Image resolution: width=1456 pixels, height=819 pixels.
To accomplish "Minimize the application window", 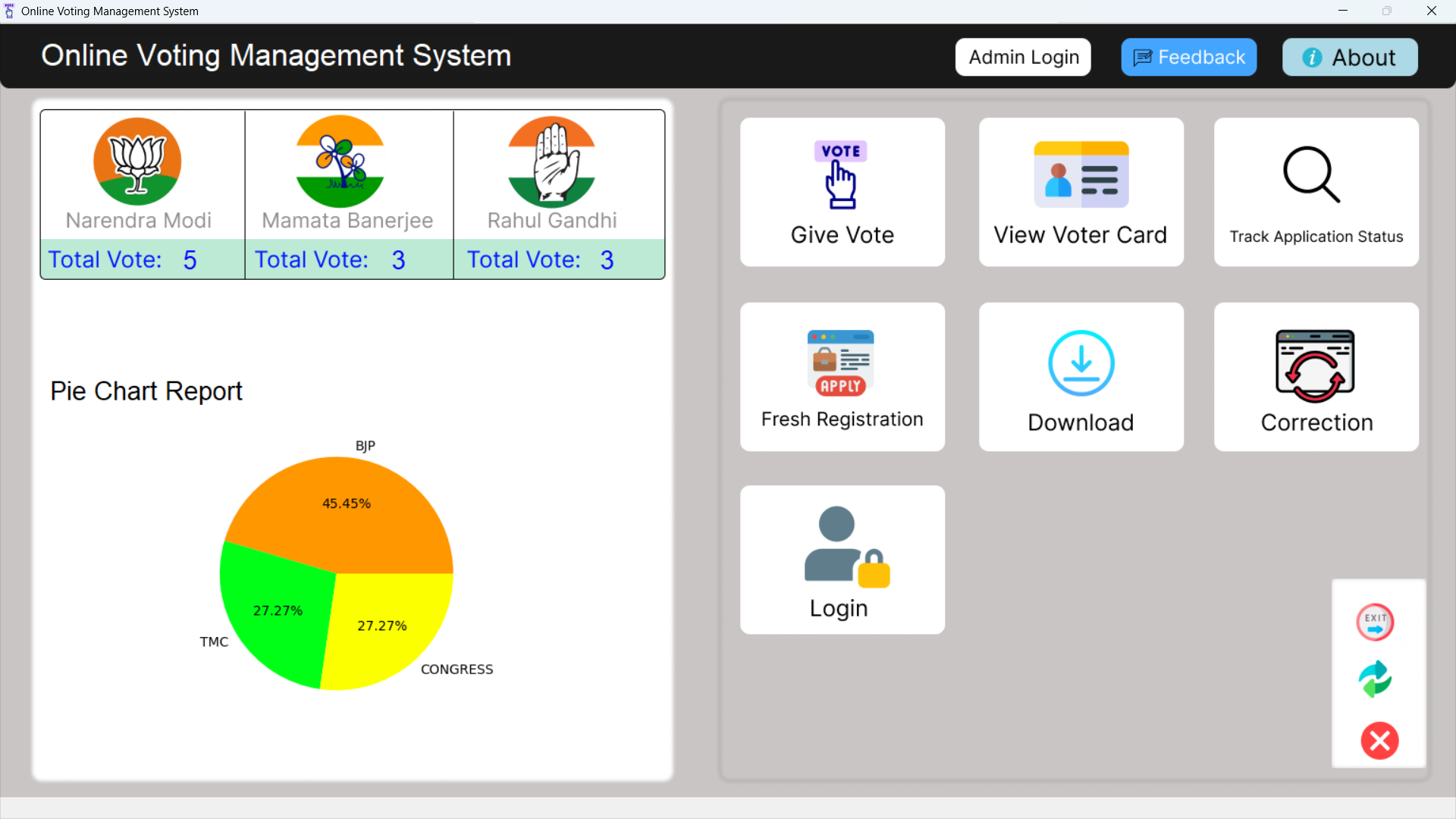I will (1342, 11).
